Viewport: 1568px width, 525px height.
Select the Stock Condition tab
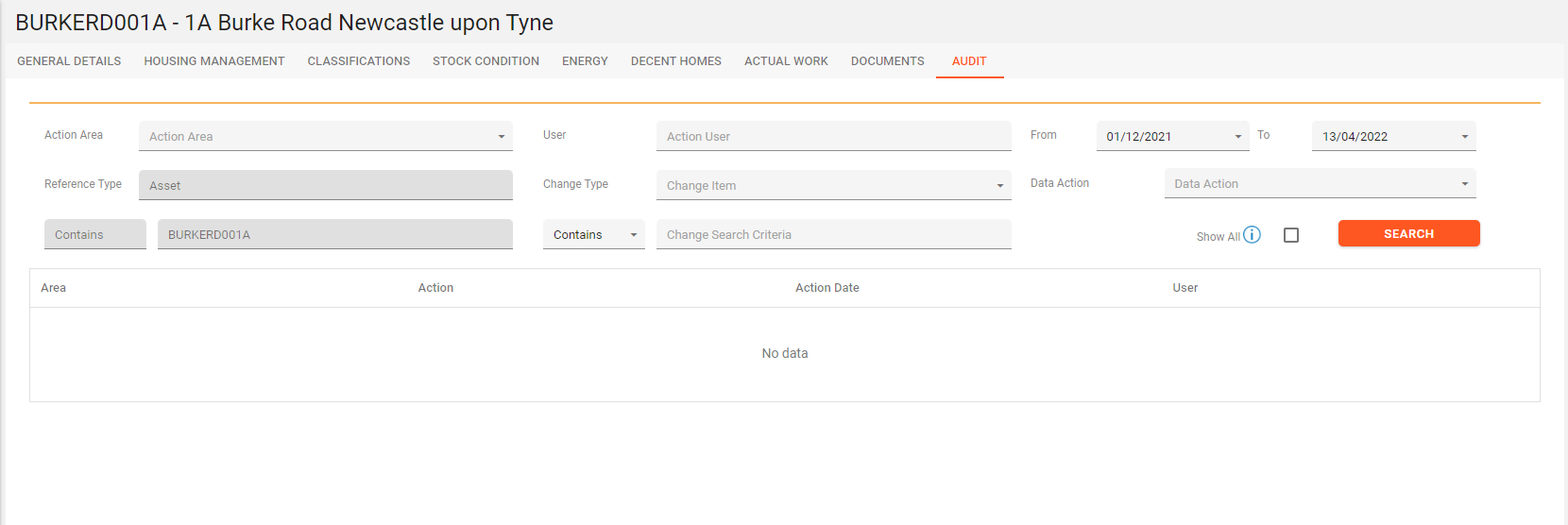coord(486,61)
